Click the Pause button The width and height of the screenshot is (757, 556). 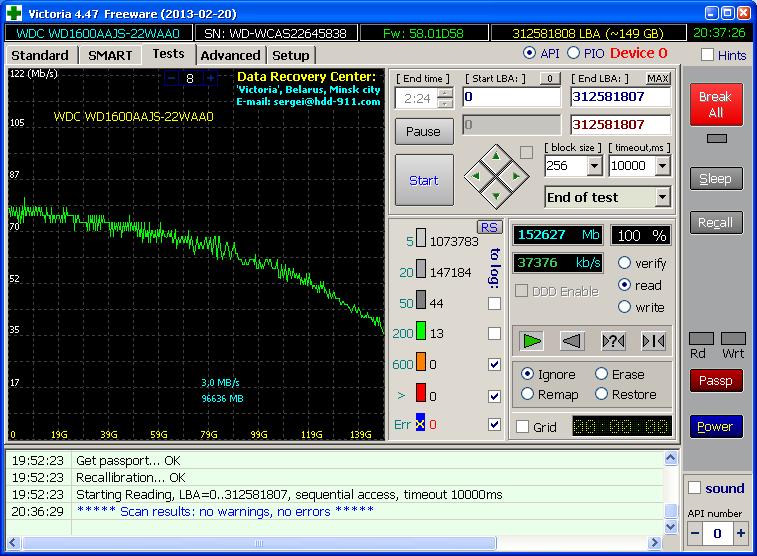pyautogui.click(x=423, y=132)
